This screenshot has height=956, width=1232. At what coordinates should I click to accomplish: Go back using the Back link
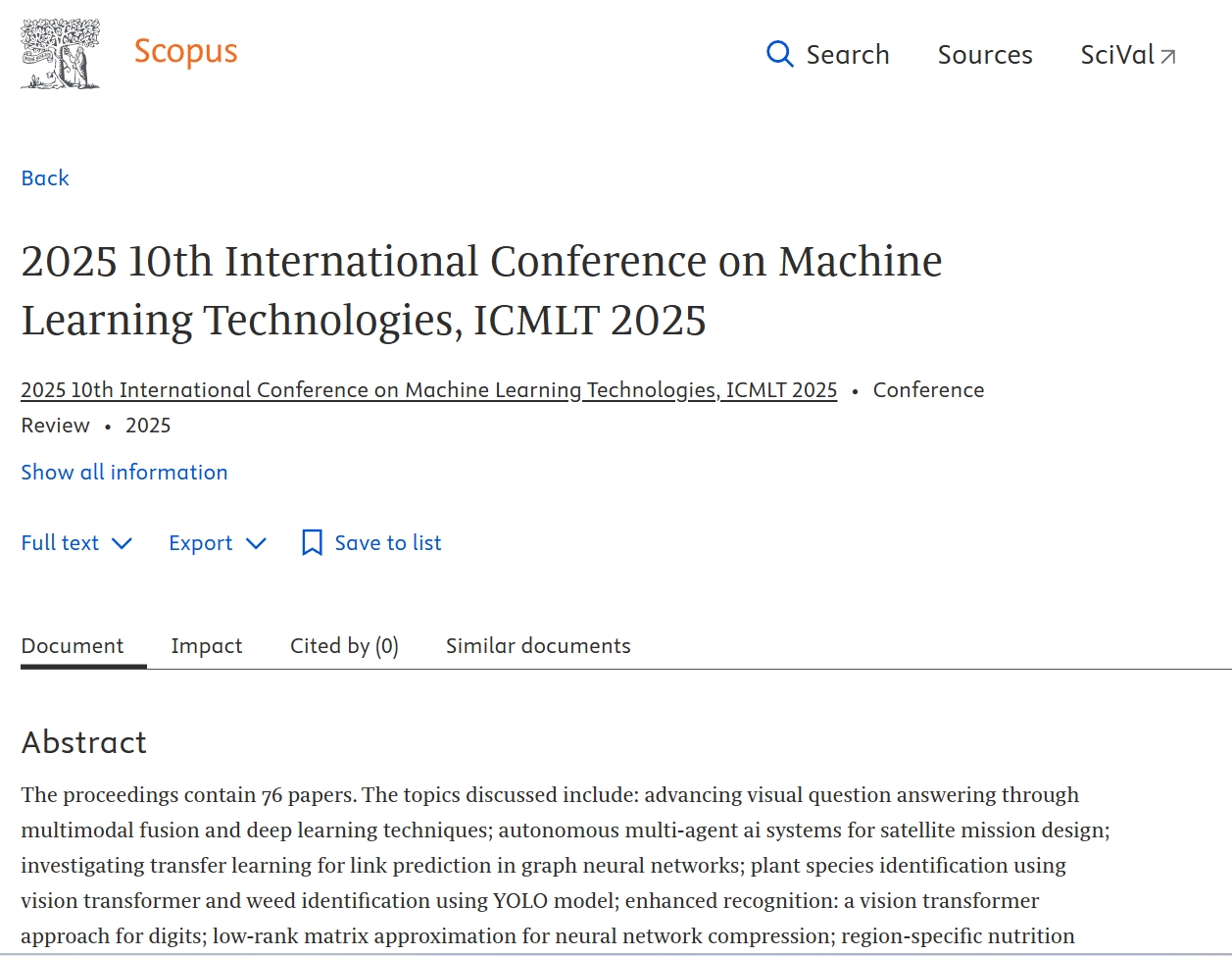click(45, 178)
